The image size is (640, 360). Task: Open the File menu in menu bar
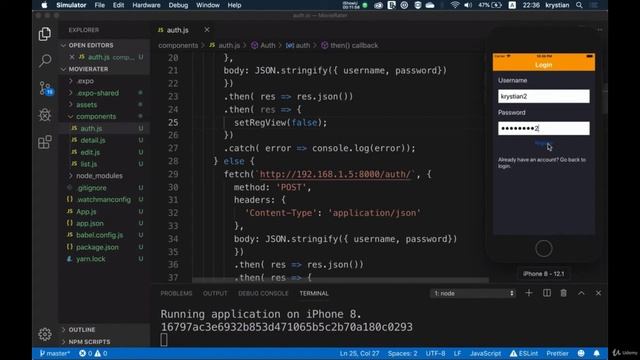100,5
